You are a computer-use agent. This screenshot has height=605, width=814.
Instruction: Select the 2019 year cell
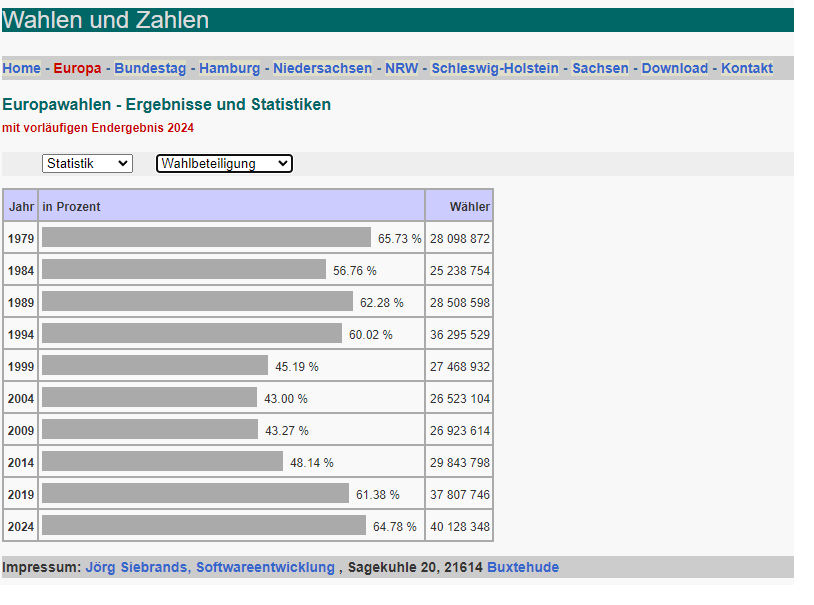(21, 495)
